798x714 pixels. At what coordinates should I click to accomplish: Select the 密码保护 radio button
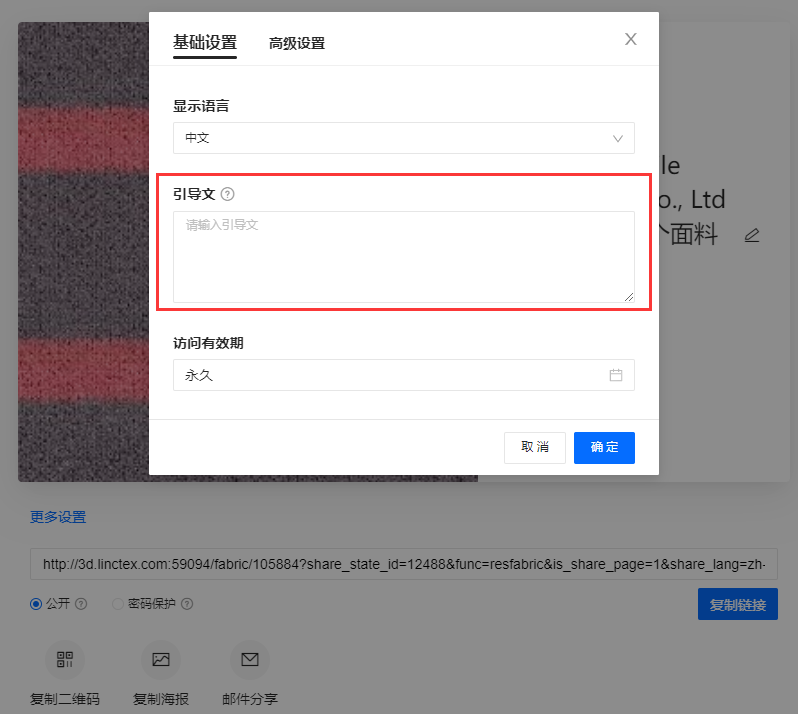(x=118, y=604)
